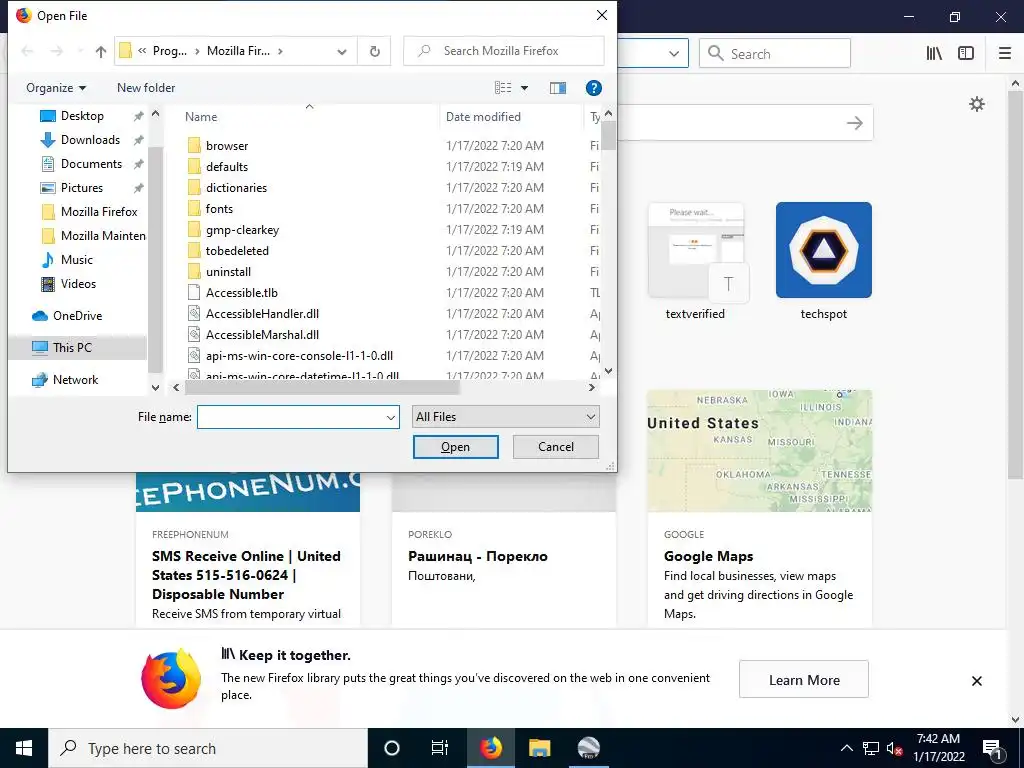Open SMS Receive Online highlight card
The width and height of the screenshot is (1024, 768).
pos(248,550)
